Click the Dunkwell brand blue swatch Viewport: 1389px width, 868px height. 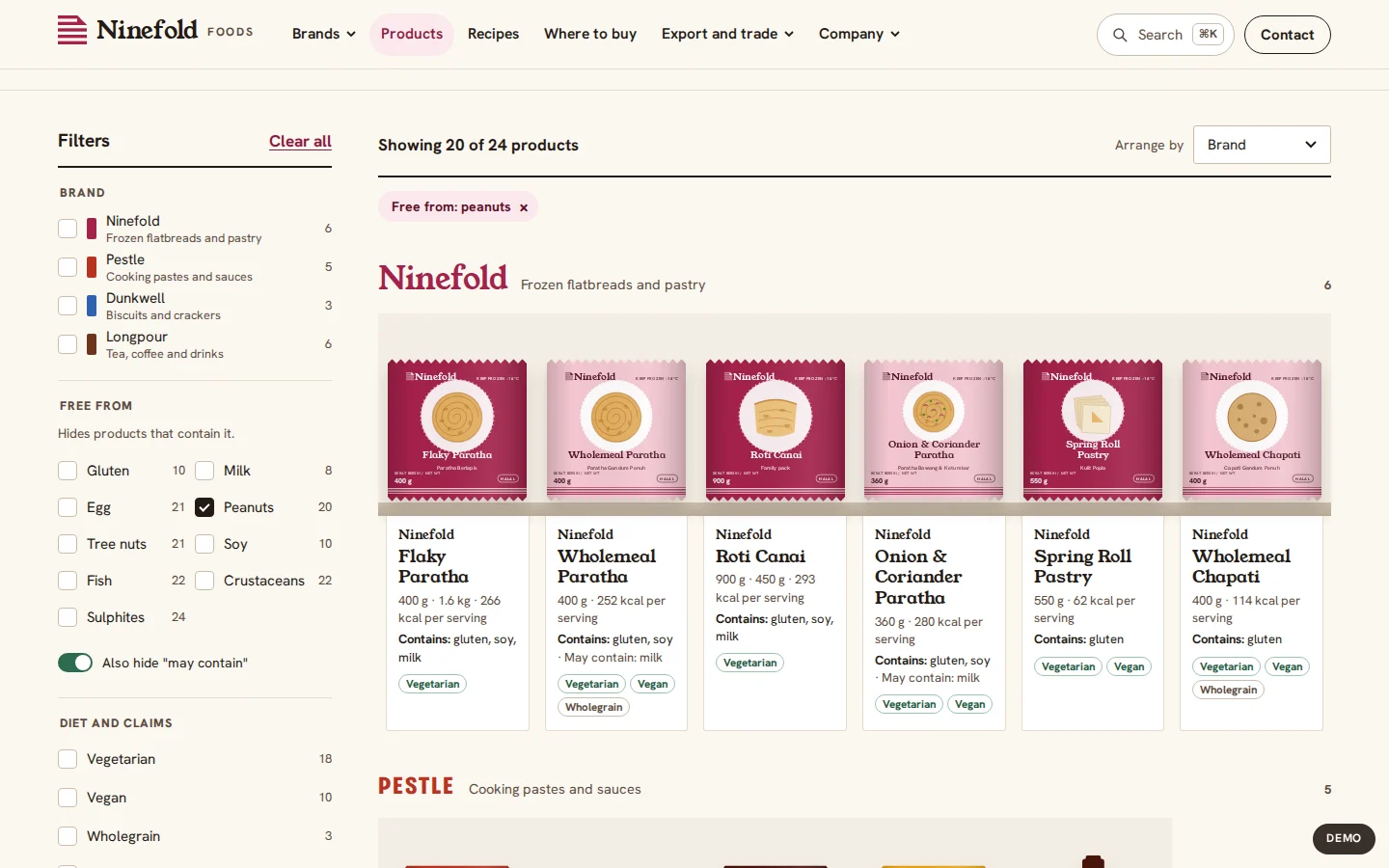pyautogui.click(x=92, y=306)
